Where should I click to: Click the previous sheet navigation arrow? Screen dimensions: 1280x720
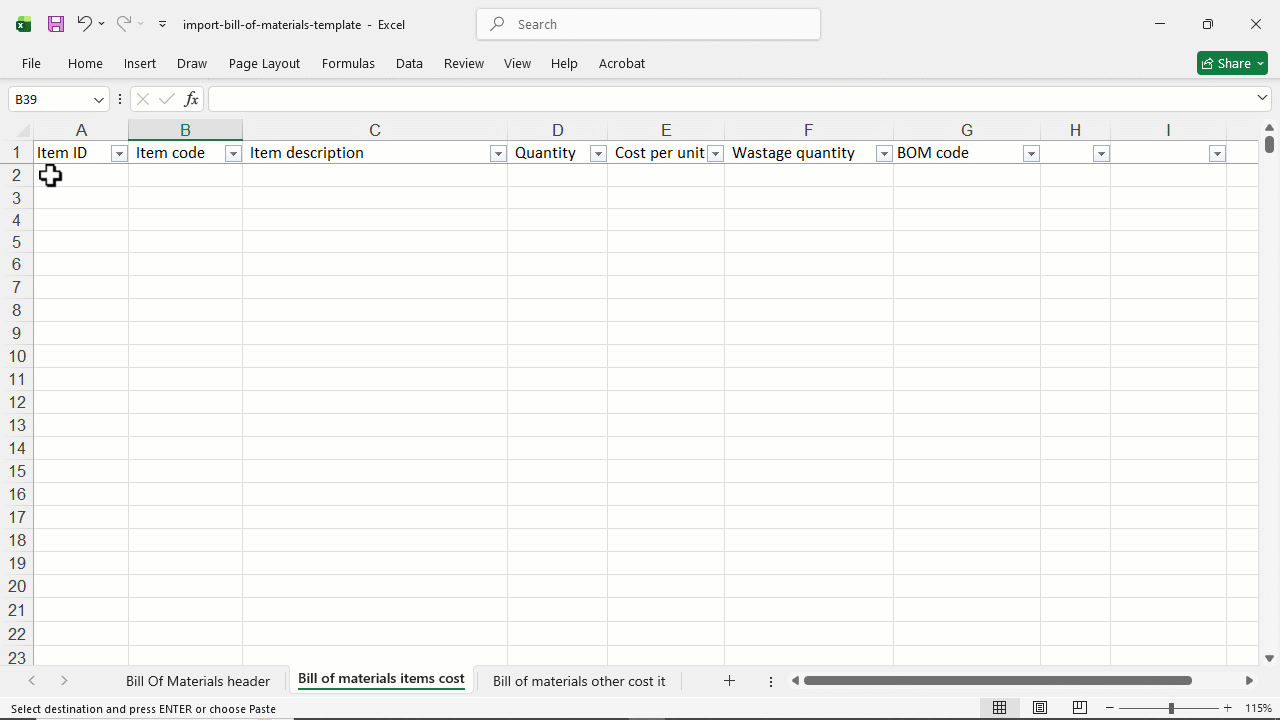32,681
